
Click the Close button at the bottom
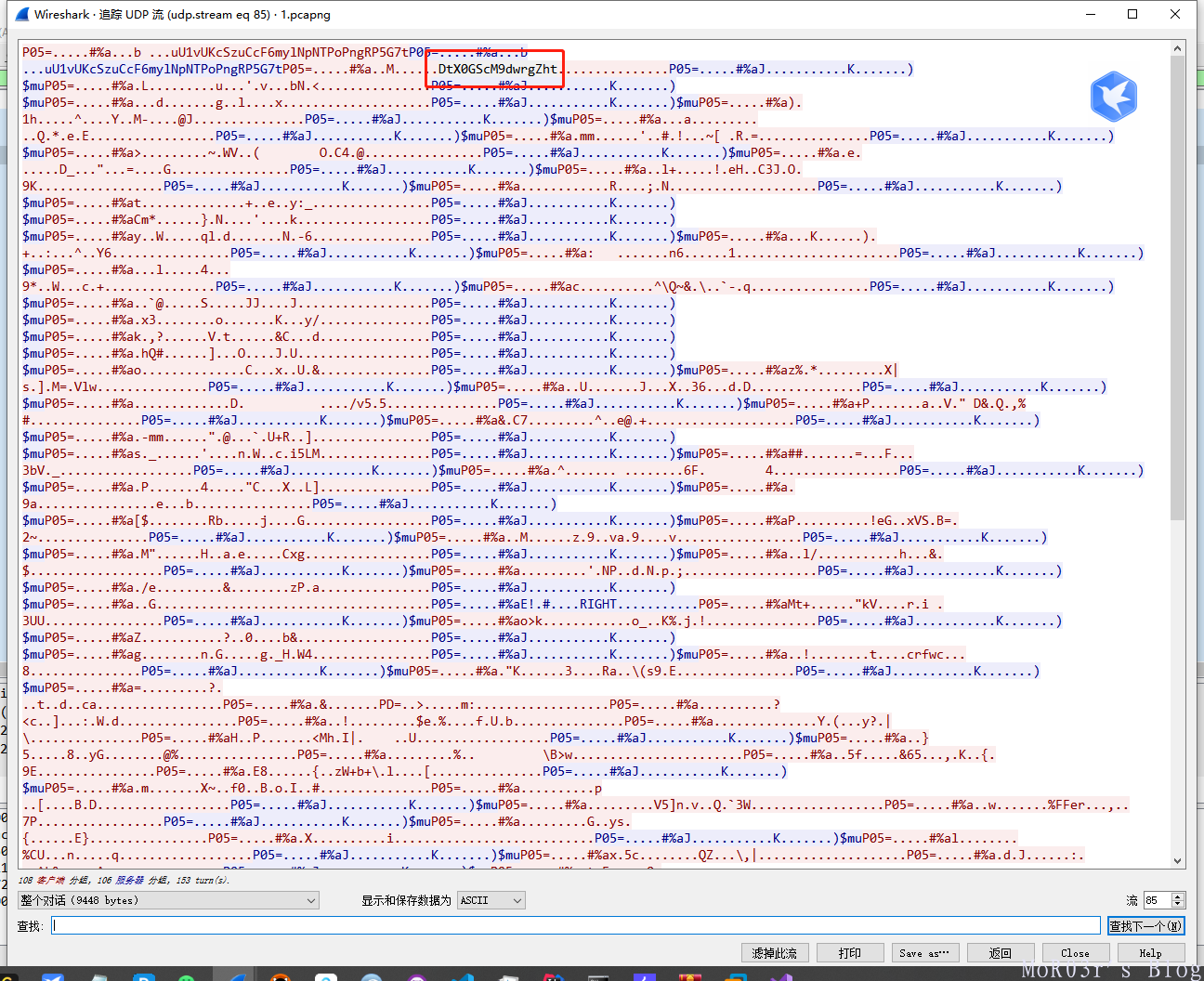click(1076, 953)
